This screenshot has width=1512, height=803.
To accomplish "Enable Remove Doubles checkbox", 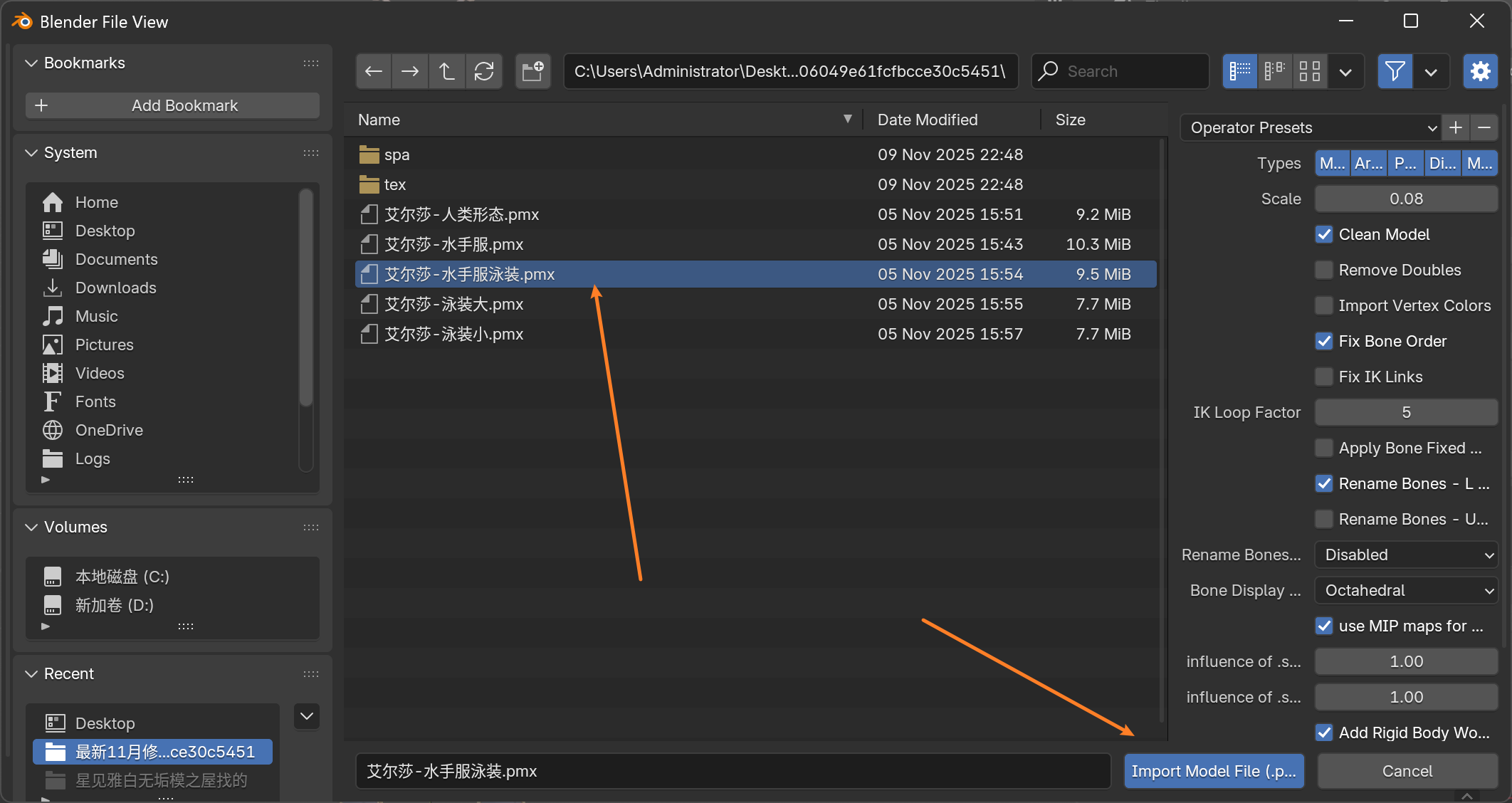I will [x=1324, y=270].
